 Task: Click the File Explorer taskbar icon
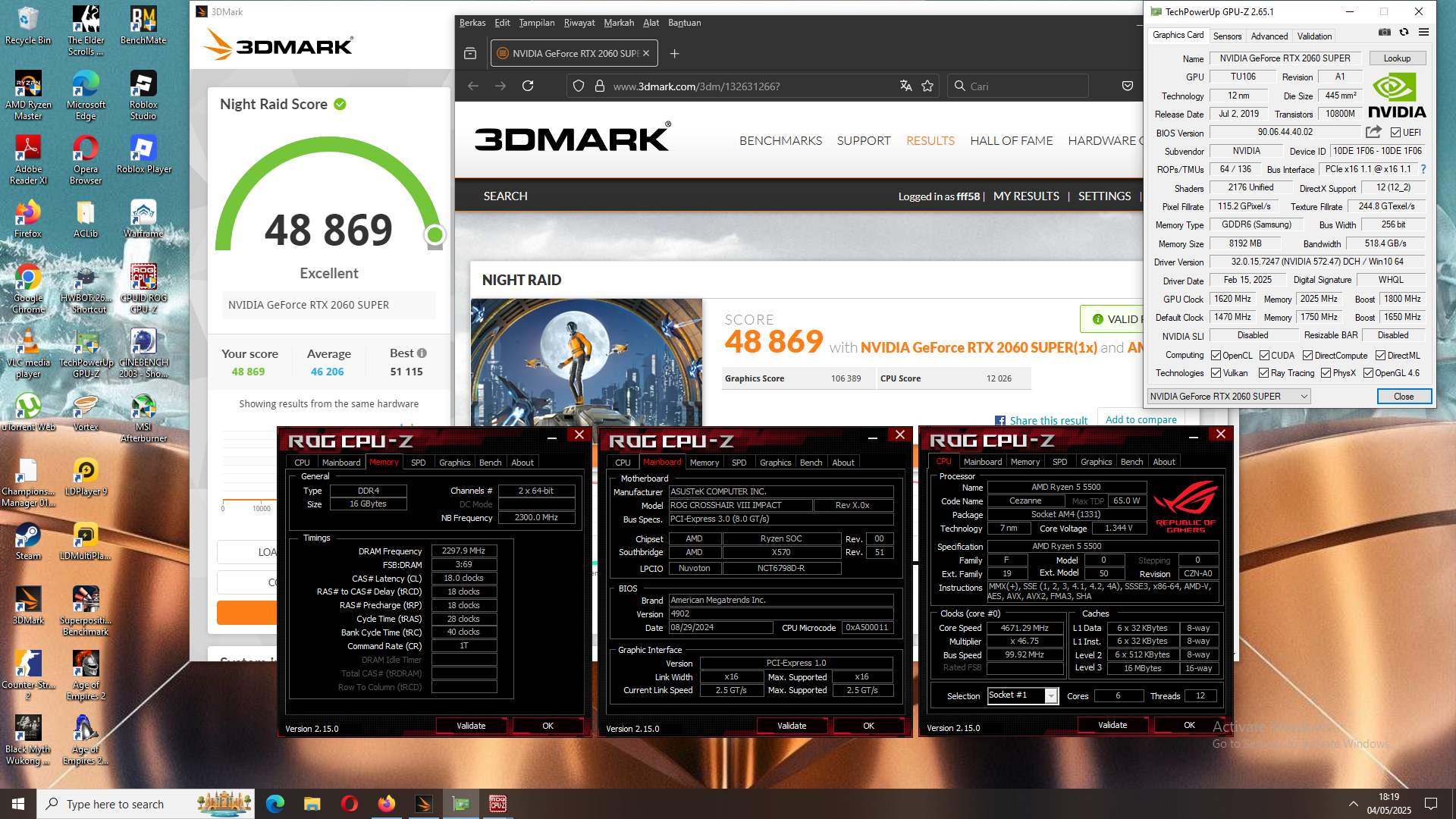(312, 804)
